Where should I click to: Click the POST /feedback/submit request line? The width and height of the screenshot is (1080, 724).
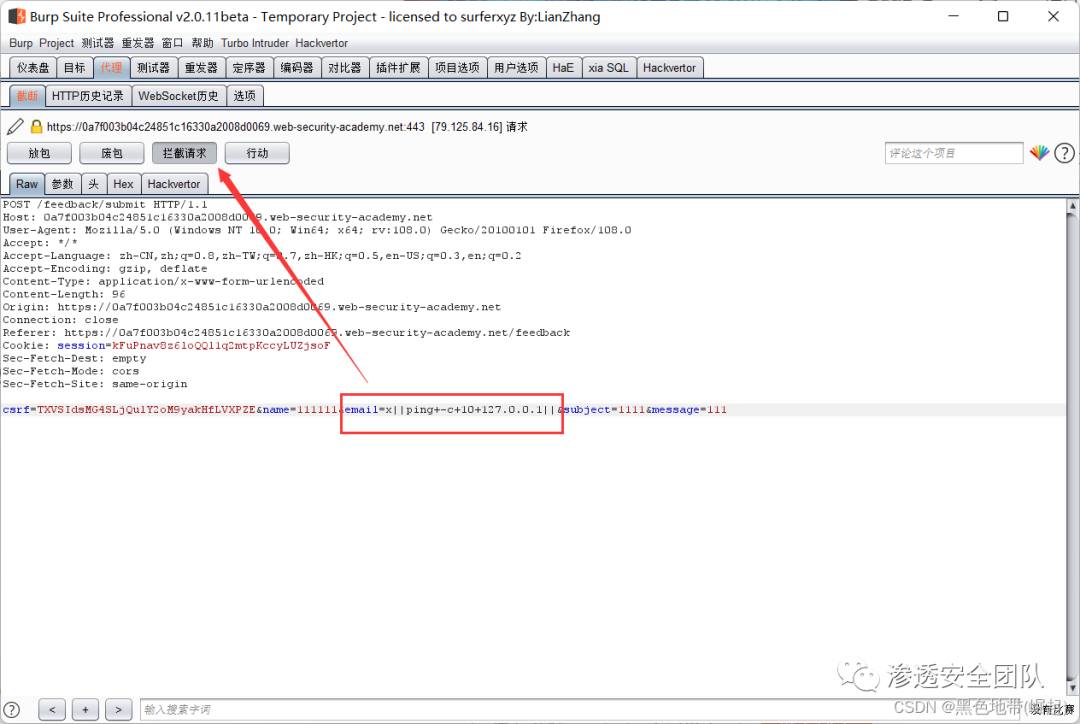tap(105, 205)
